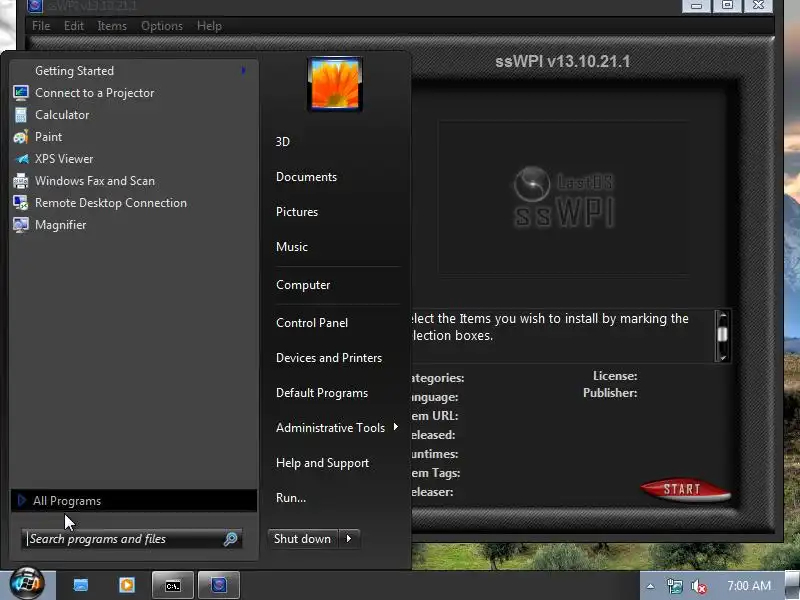
Task: Click the Windows Start orb
Action: click(x=26, y=583)
